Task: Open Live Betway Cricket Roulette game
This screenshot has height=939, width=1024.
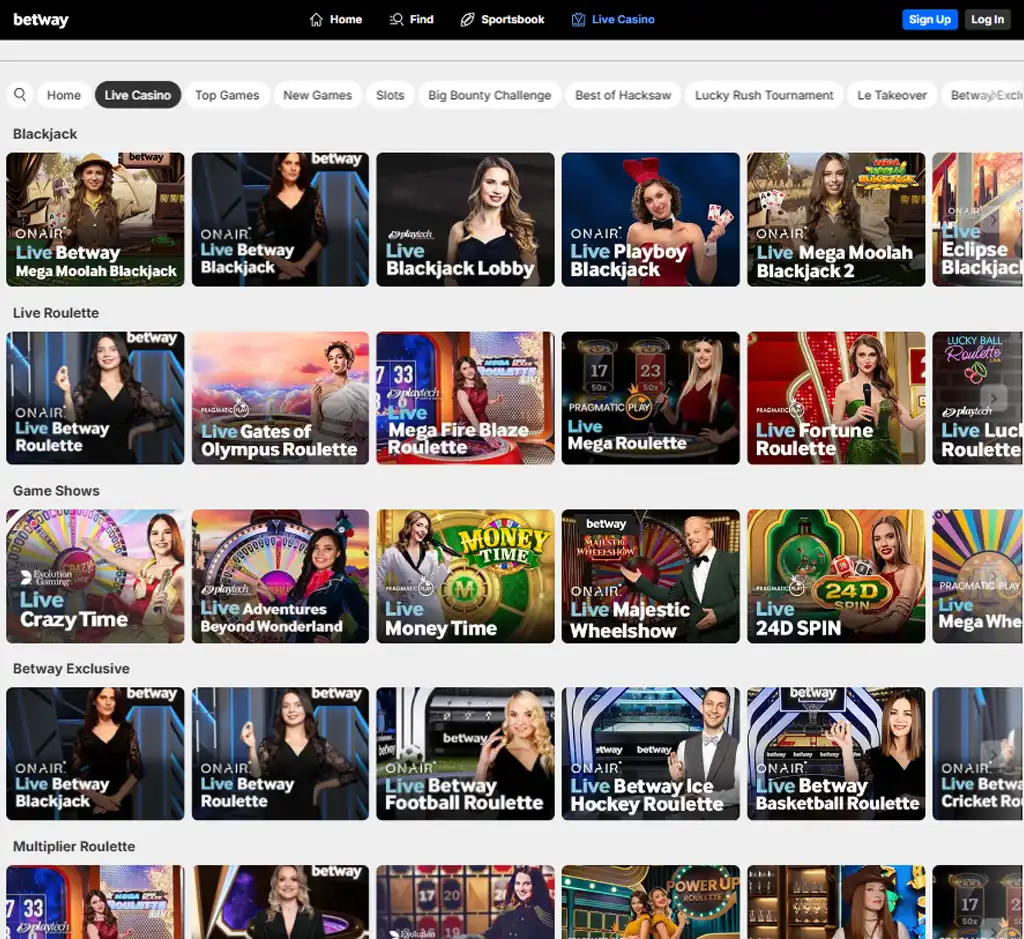Action: click(978, 754)
